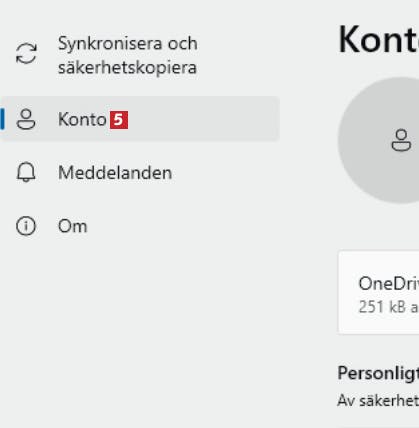Click the OneDrive title in storage card
The image size is (419, 428).
[x=388, y=284]
